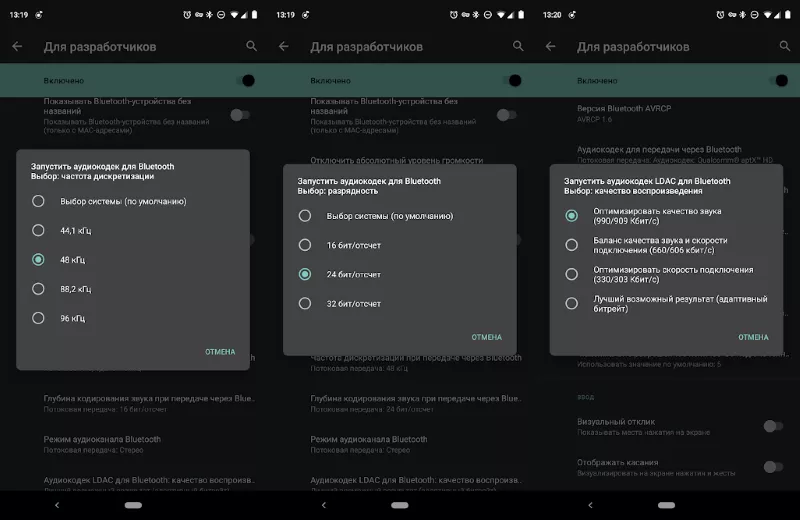The height and width of the screenshot is (520, 800).
Task: Select 44,1 кГц sample rate
Action: (61, 230)
